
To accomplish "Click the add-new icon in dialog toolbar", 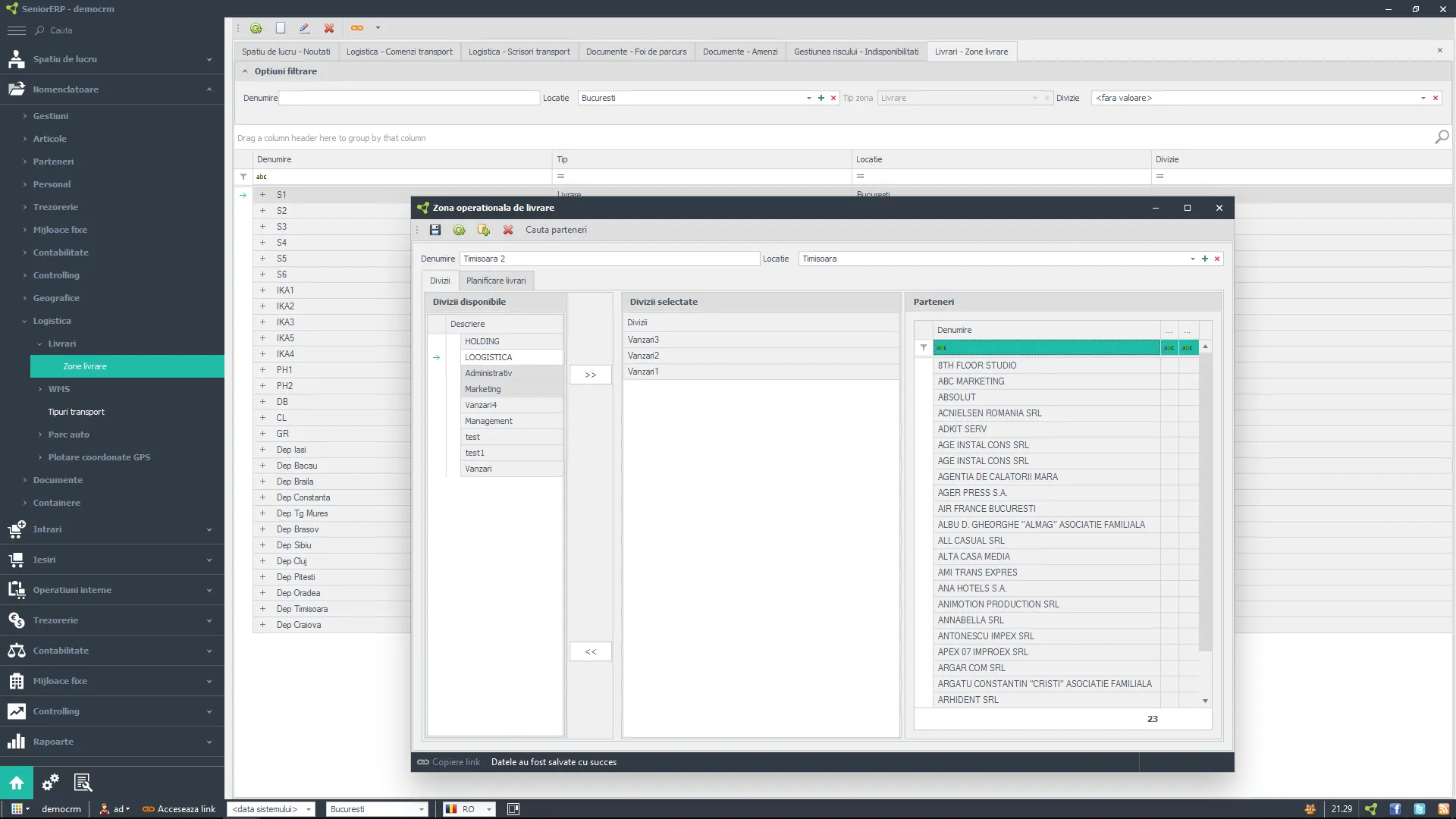I will (484, 230).
